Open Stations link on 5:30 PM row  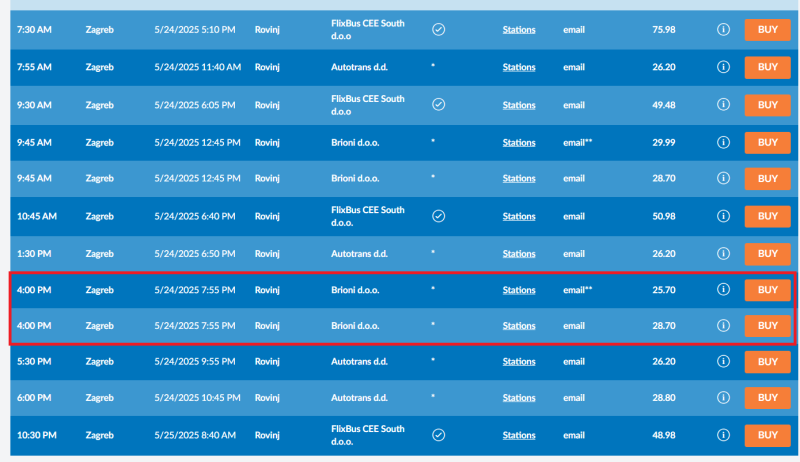click(519, 362)
